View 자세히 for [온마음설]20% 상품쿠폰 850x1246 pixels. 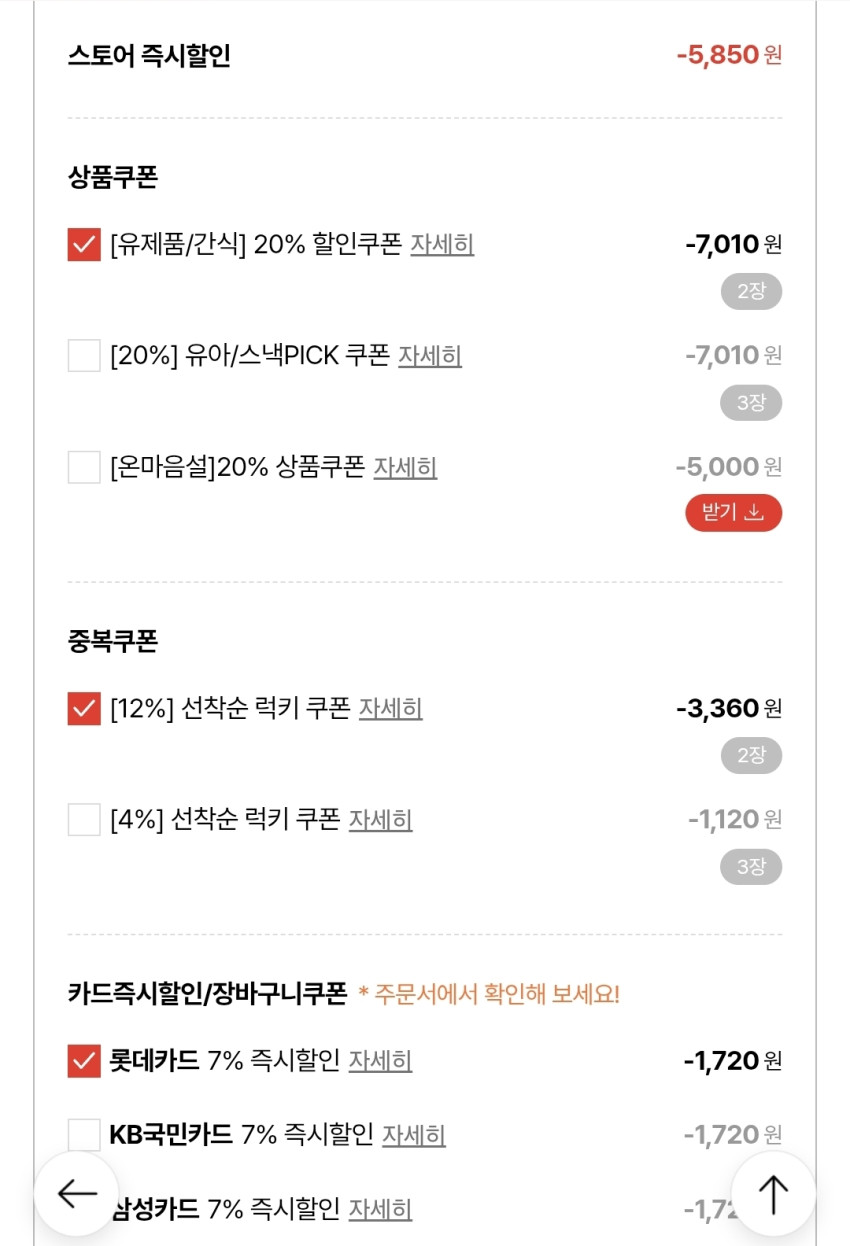coord(405,467)
